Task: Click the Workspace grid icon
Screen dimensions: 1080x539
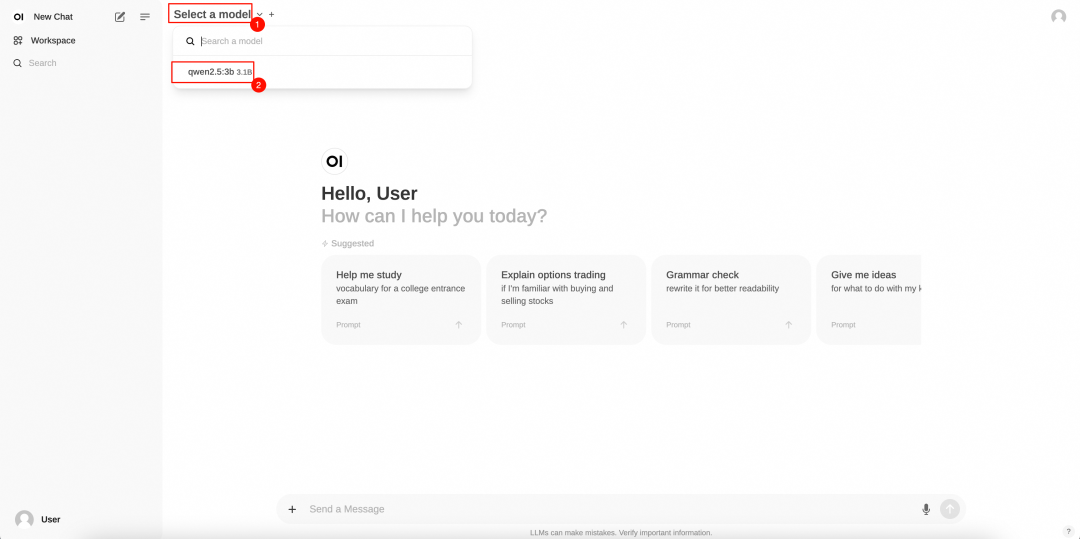Action: [x=18, y=41]
